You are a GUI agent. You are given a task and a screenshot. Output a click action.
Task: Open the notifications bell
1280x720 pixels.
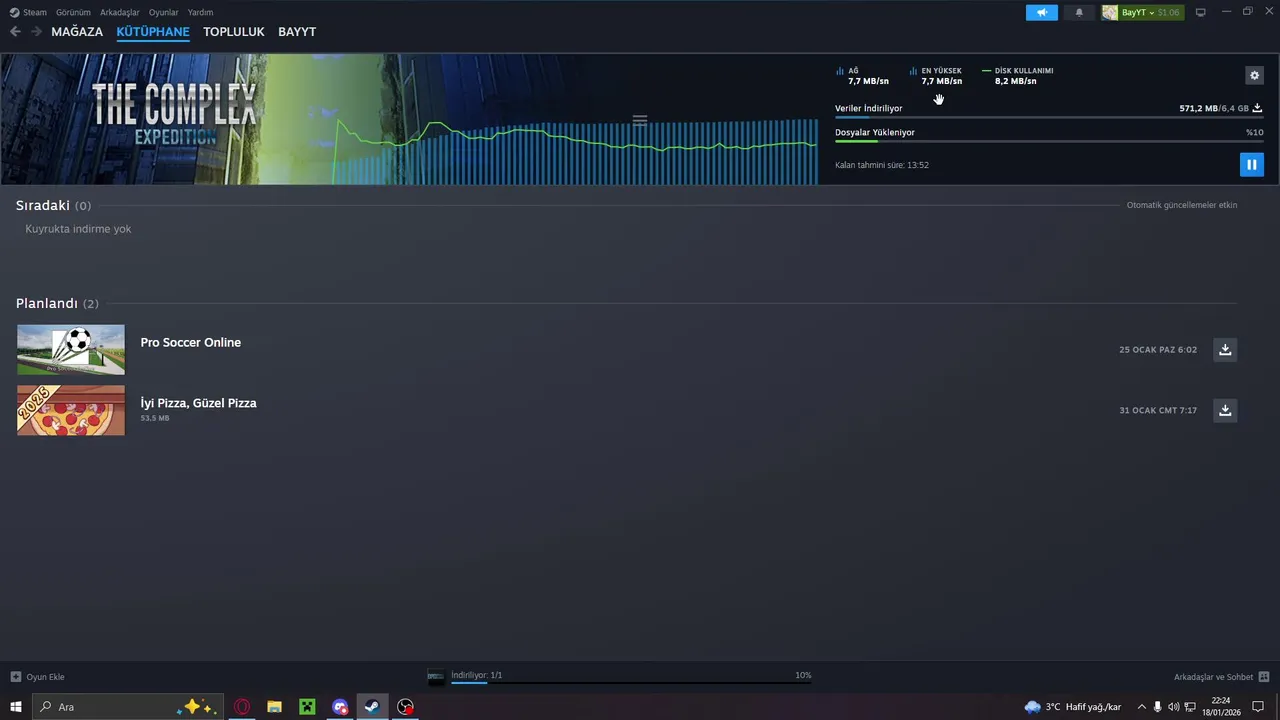(1079, 12)
